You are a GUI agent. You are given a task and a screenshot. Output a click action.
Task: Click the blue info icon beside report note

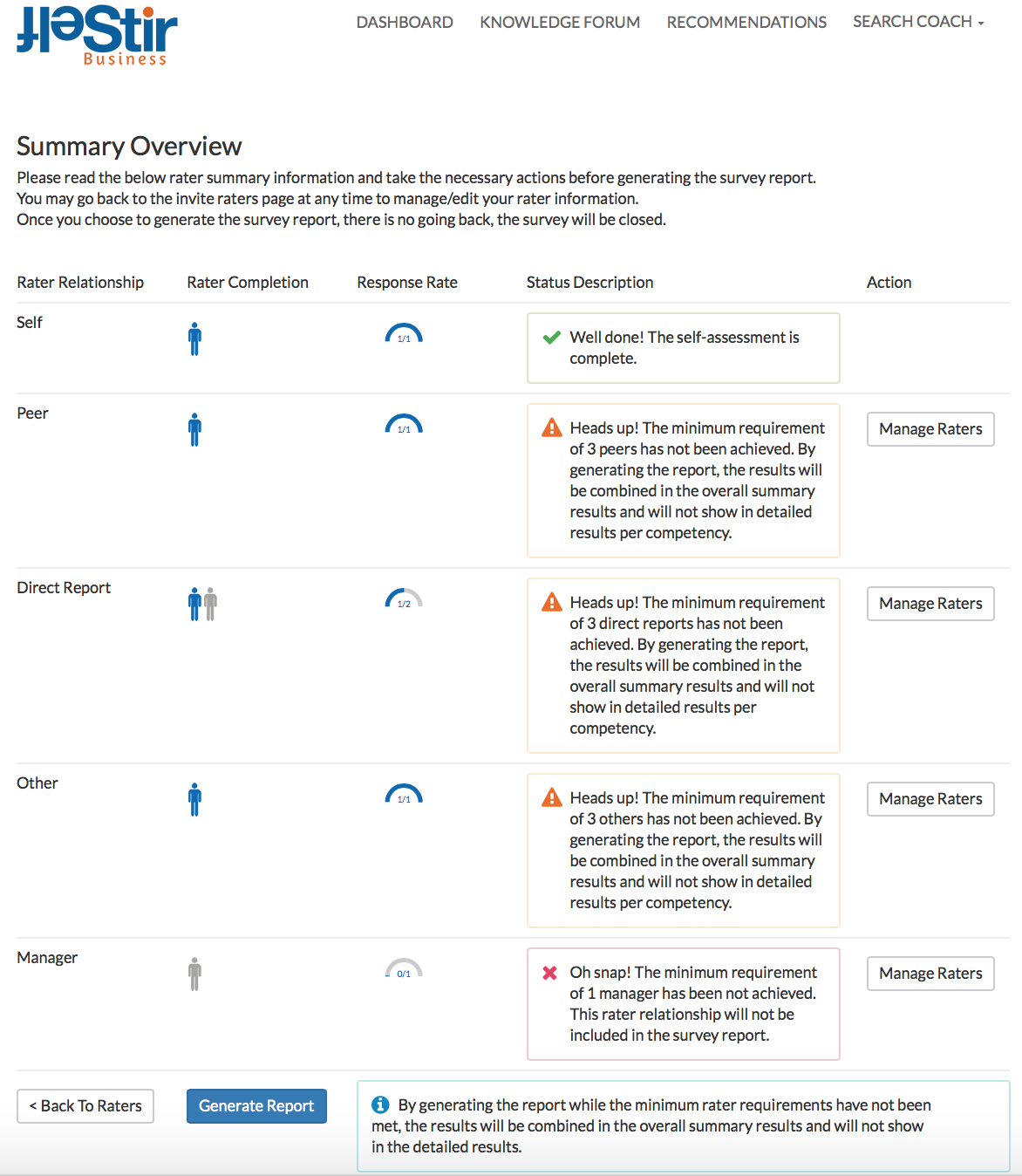pos(380,1104)
